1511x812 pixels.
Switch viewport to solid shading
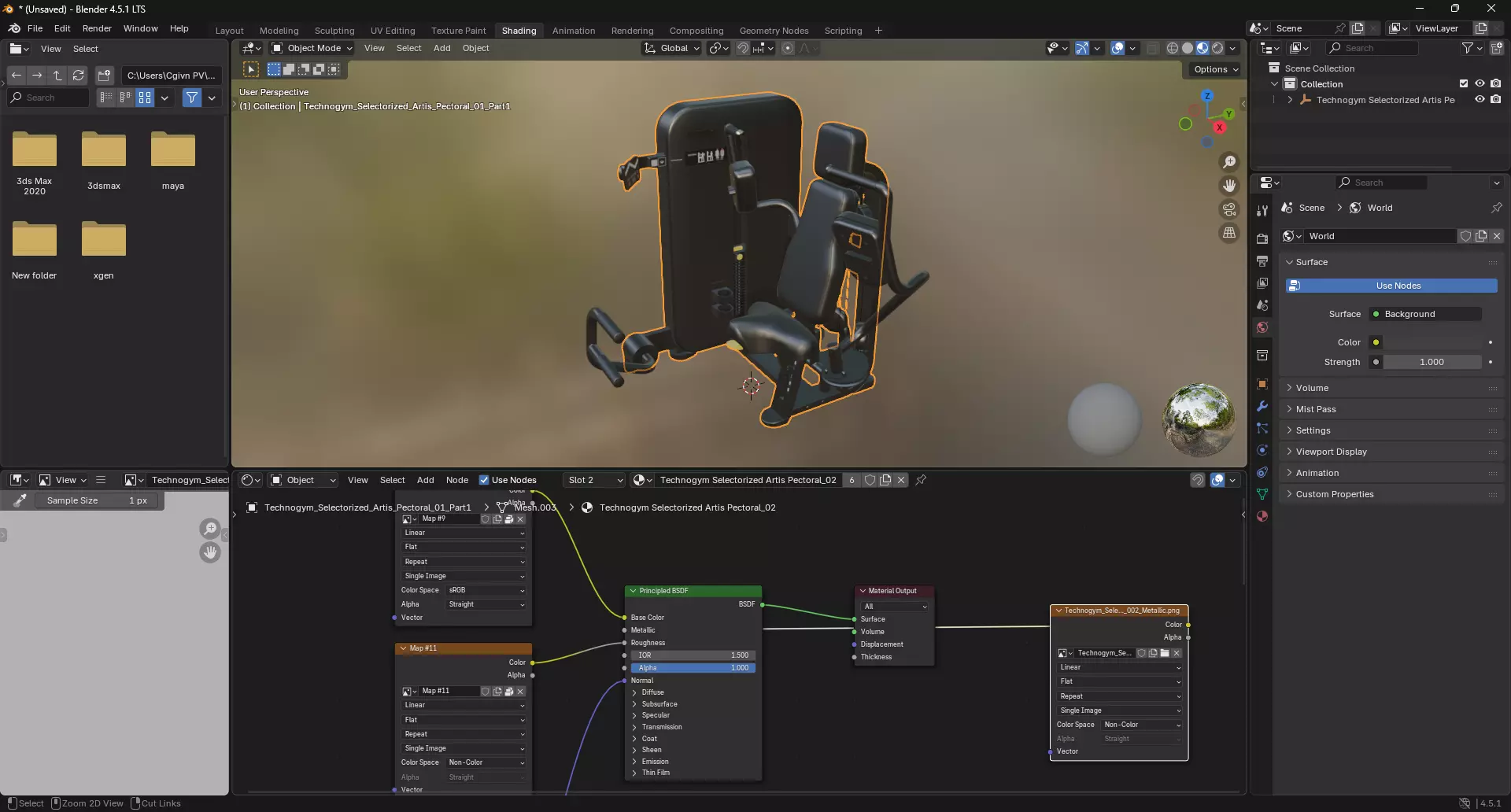(x=1188, y=48)
